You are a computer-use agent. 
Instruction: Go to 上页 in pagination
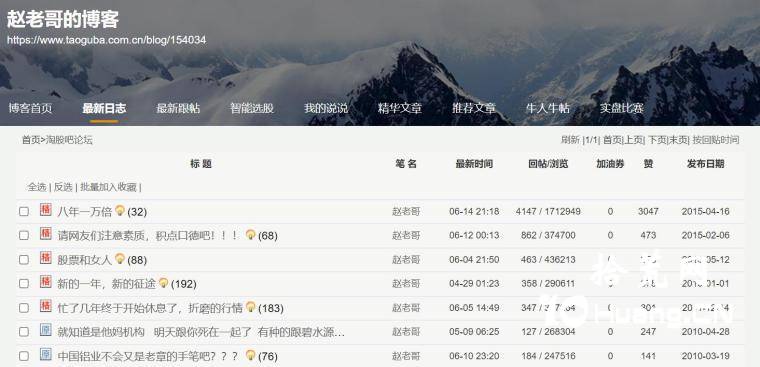pyautogui.click(x=633, y=140)
